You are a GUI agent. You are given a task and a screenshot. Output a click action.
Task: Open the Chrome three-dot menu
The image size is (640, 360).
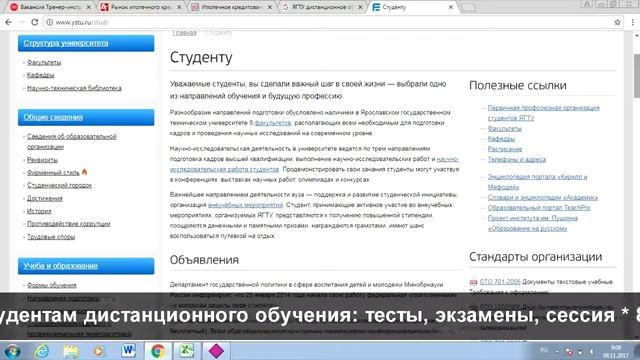point(632,22)
